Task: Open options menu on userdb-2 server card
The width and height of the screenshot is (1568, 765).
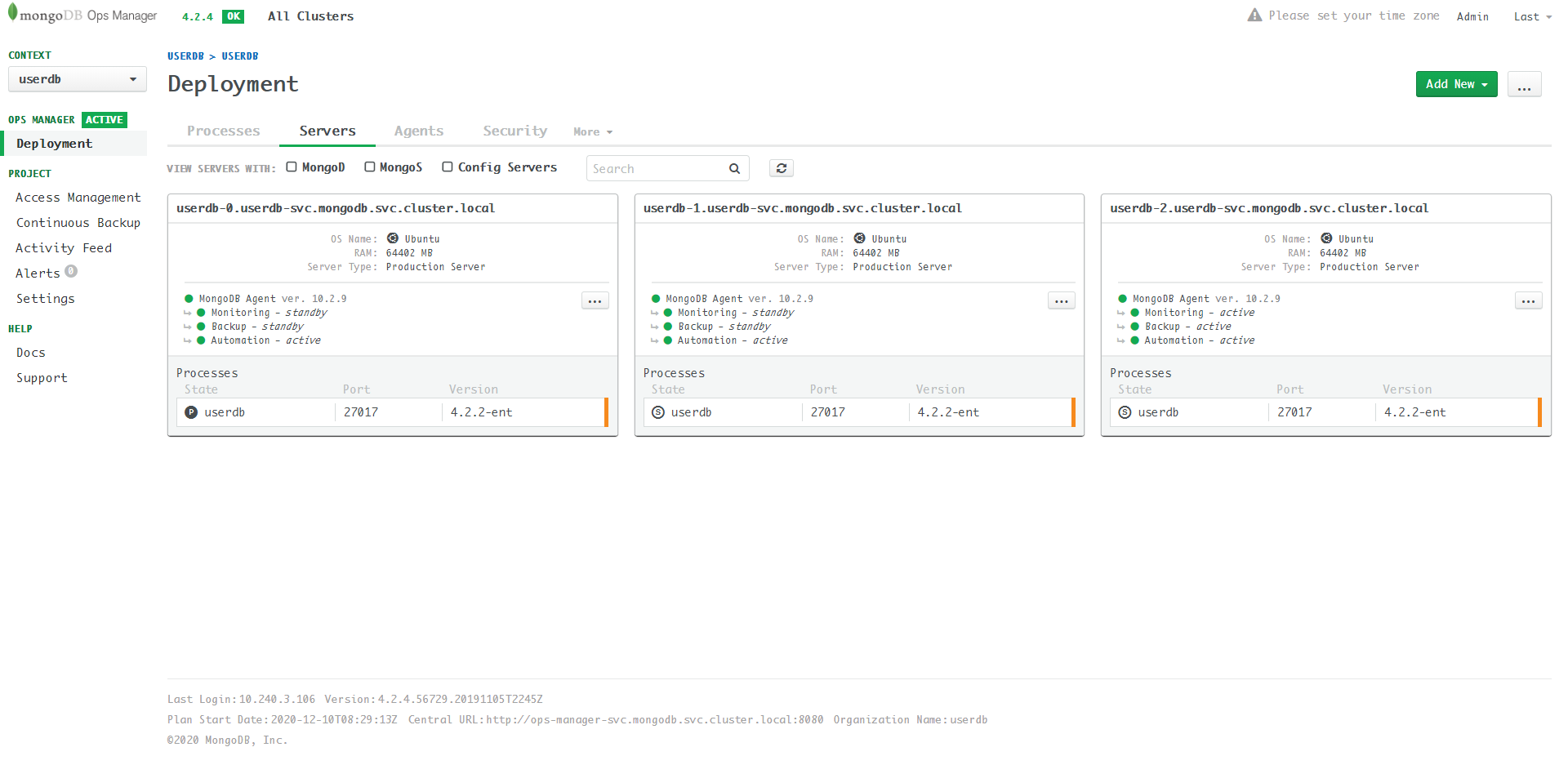Action: click(x=1529, y=300)
